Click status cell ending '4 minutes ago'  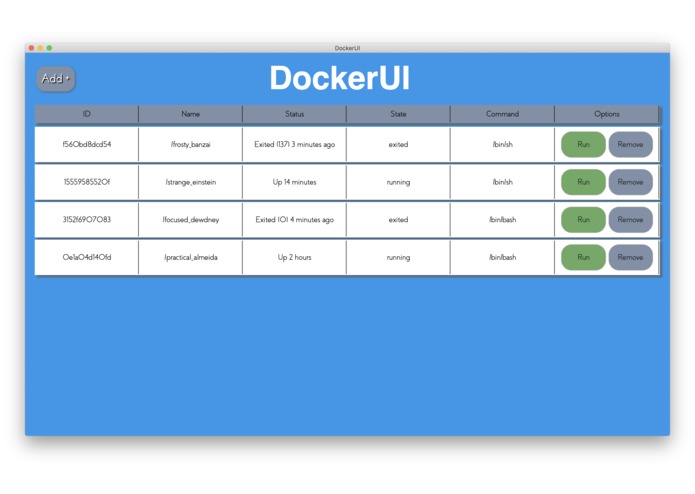294,220
